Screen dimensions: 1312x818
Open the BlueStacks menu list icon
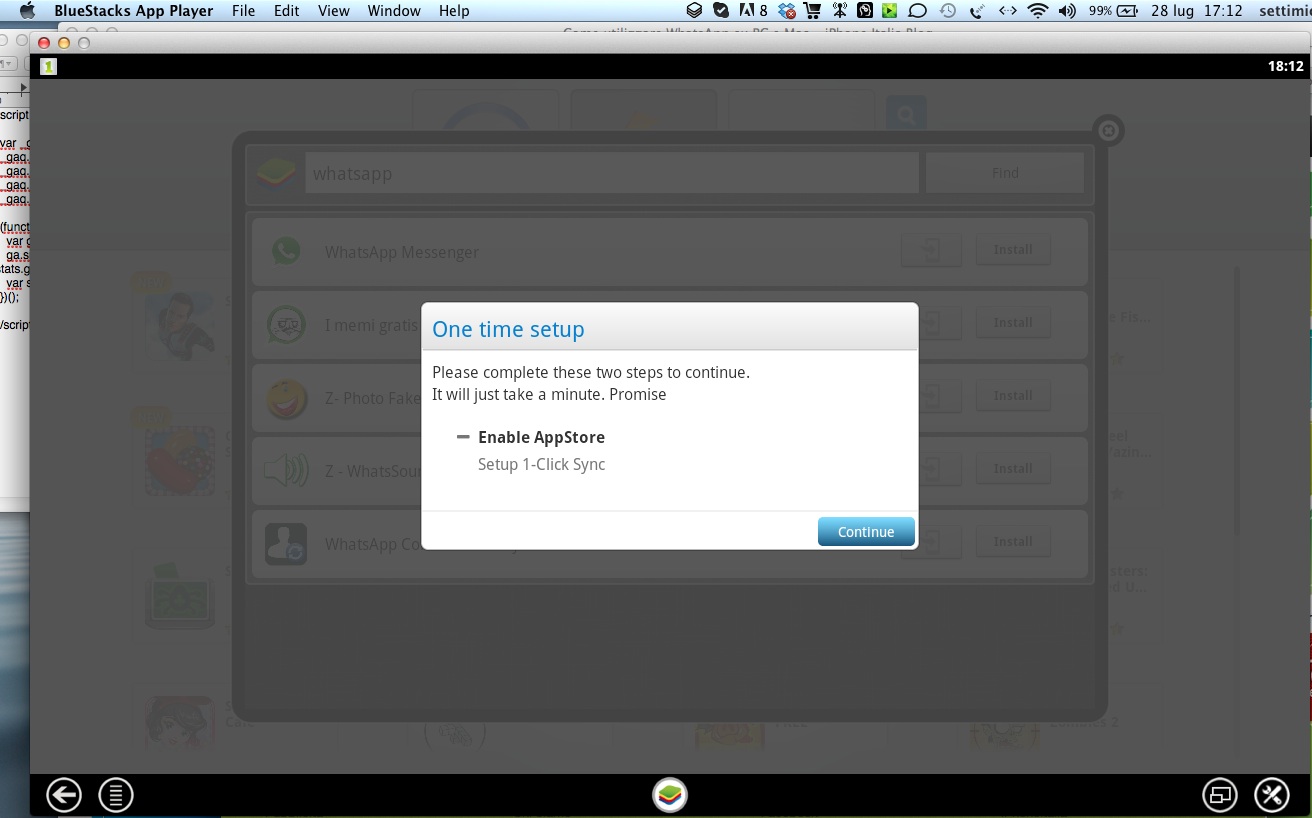(x=116, y=795)
